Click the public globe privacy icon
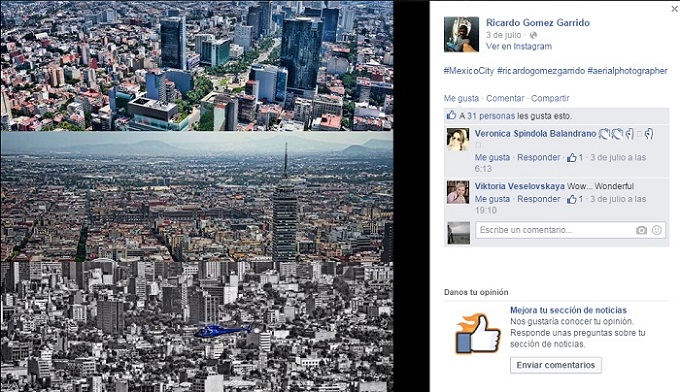 [x=533, y=36]
